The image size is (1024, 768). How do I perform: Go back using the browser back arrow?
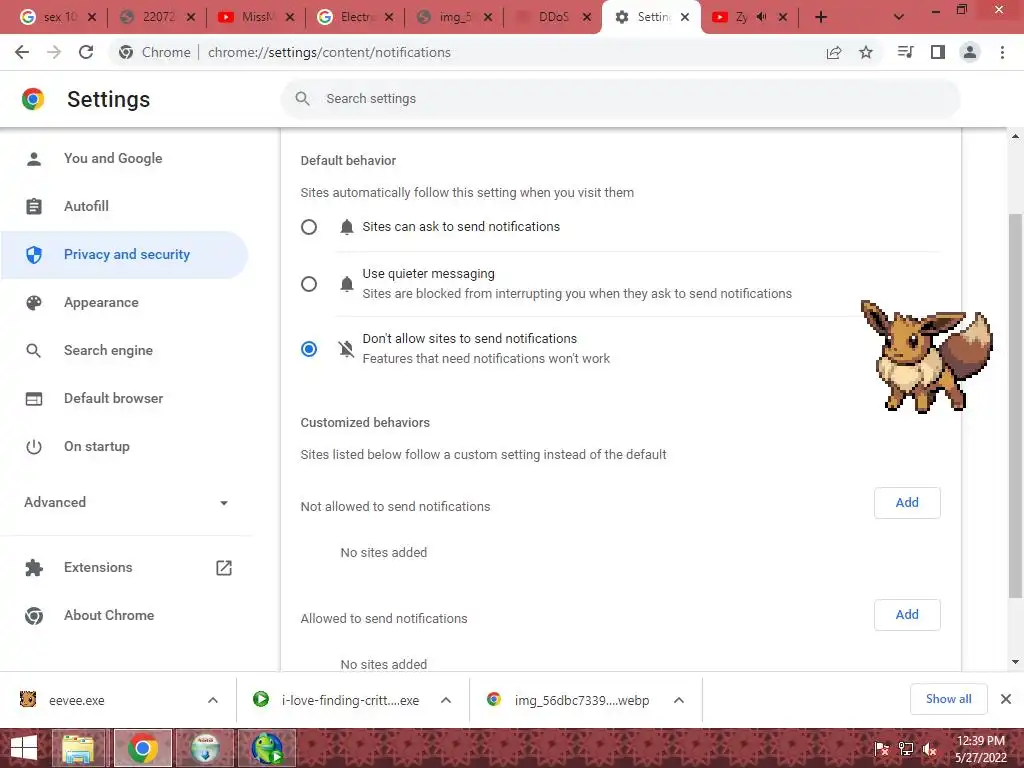pyautogui.click(x=22, y=52)
